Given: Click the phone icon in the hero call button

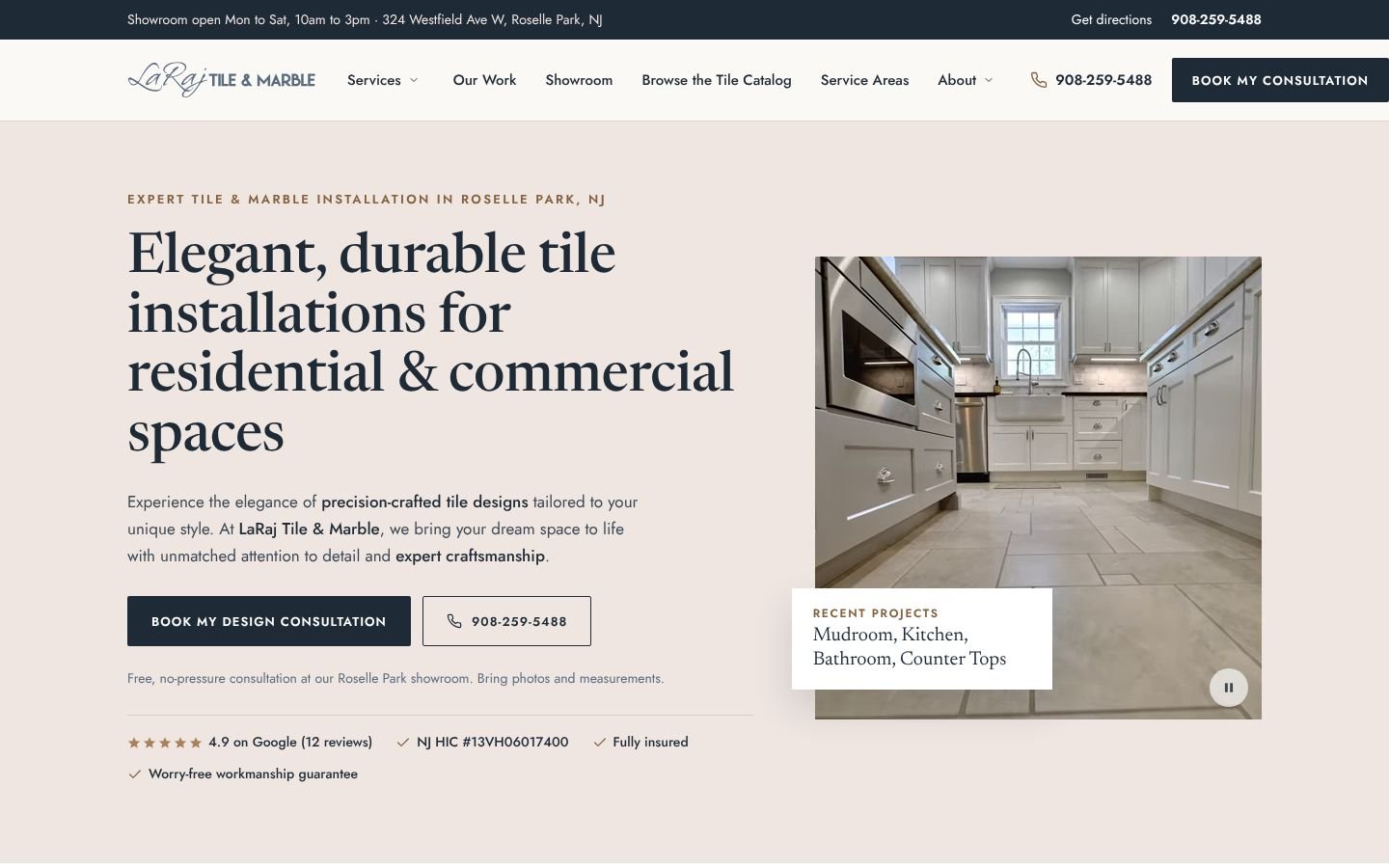Looking at the screenshot, I should [x=454, y=621].
